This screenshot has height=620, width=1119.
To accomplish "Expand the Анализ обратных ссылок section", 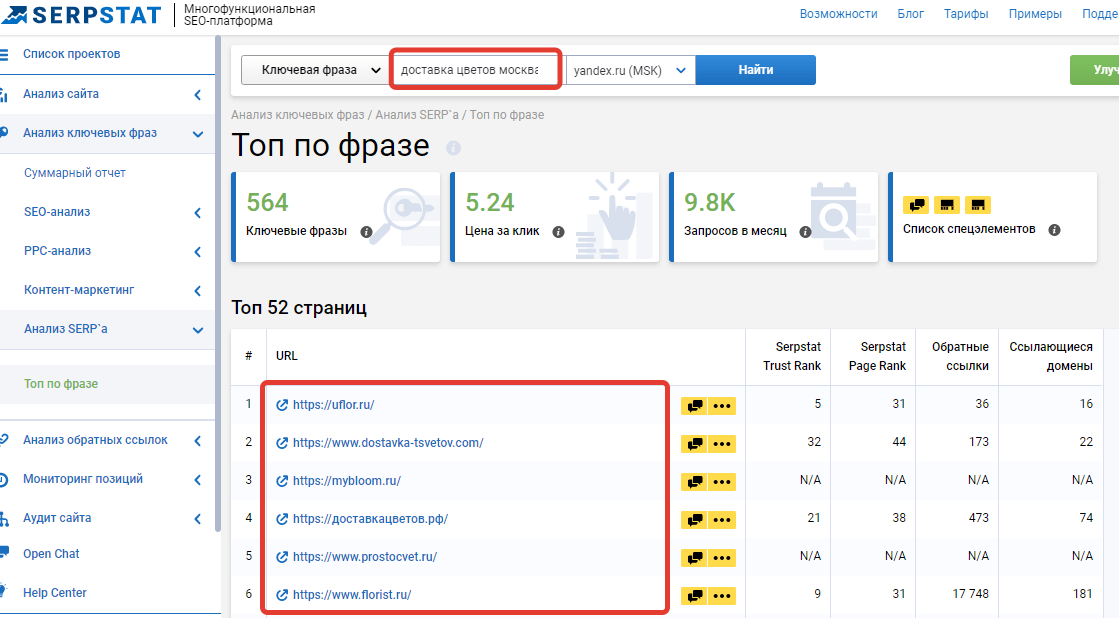I will tap(198, 441).
